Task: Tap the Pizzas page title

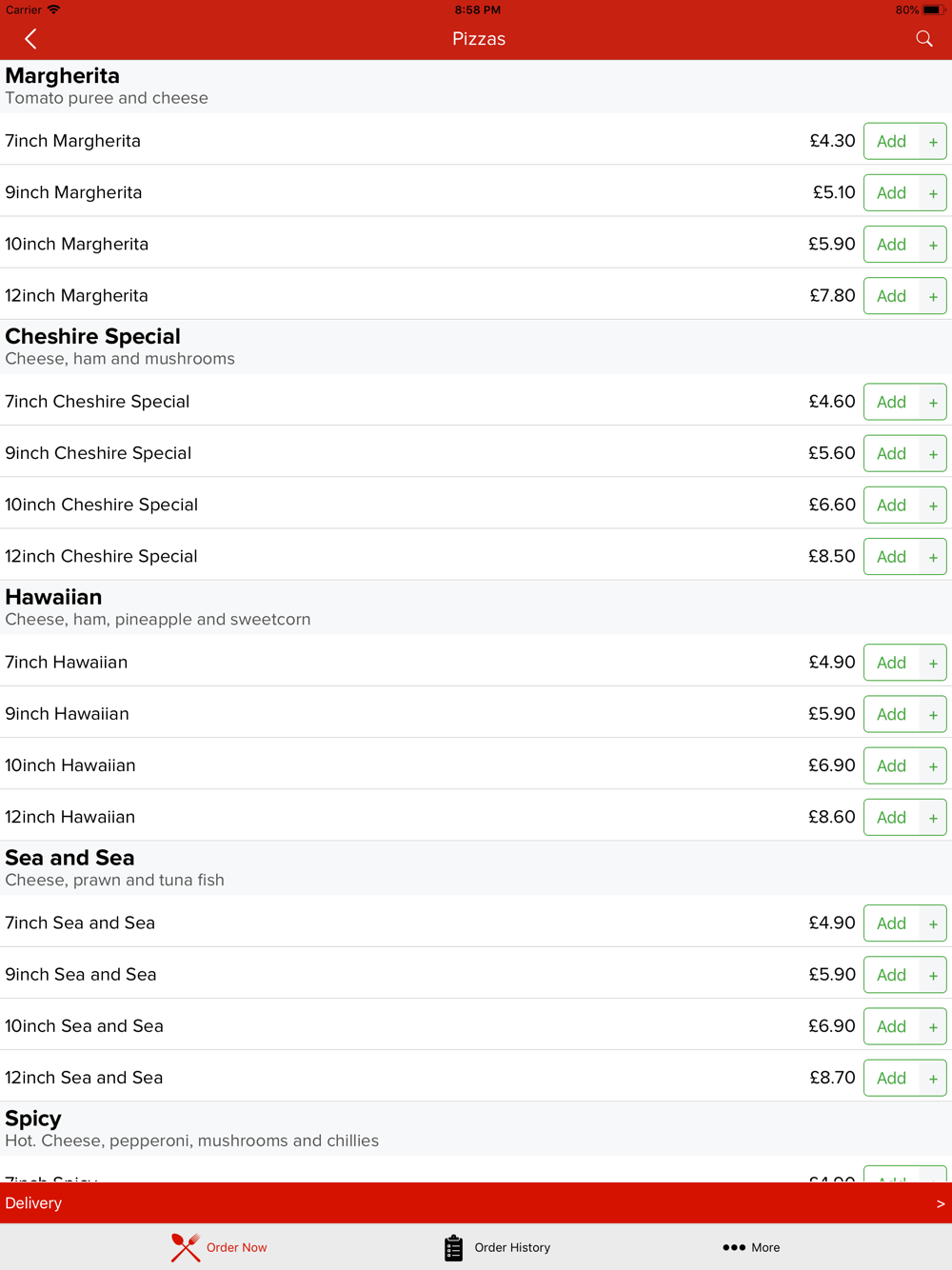Action: pos(478,39)
